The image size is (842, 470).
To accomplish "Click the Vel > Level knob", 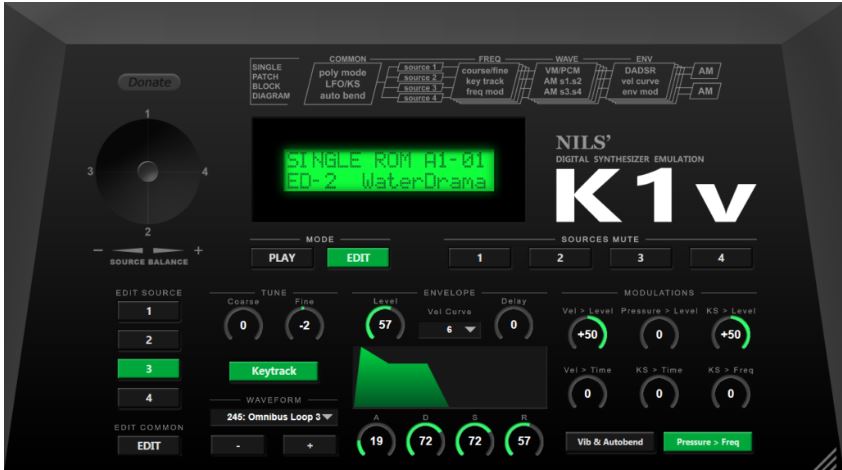I will (x=587, y=334).
